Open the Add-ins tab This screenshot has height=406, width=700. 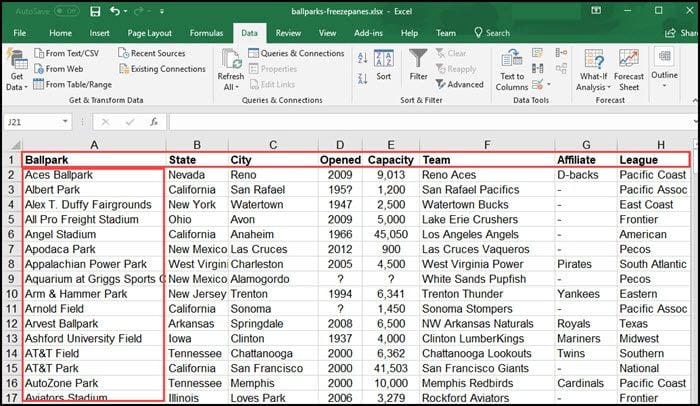point(368,33)
